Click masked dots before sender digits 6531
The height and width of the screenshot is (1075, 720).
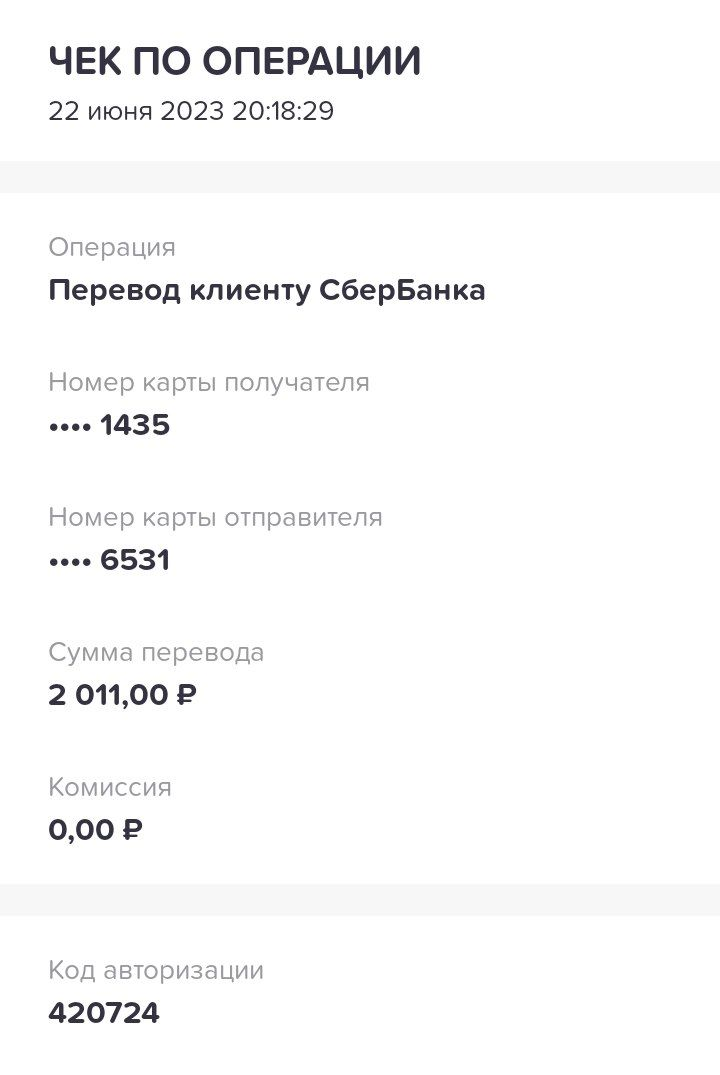70,562
